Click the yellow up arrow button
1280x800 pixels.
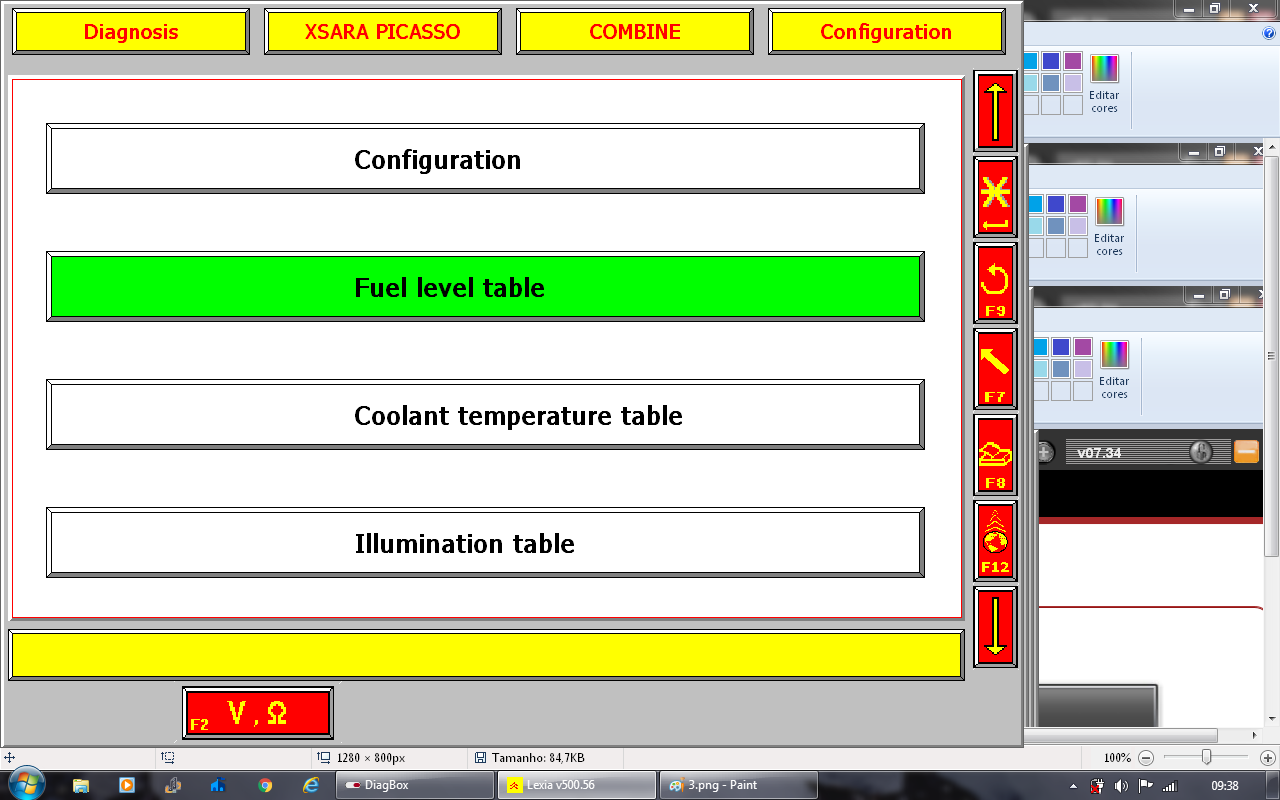[x=995, y=111]
